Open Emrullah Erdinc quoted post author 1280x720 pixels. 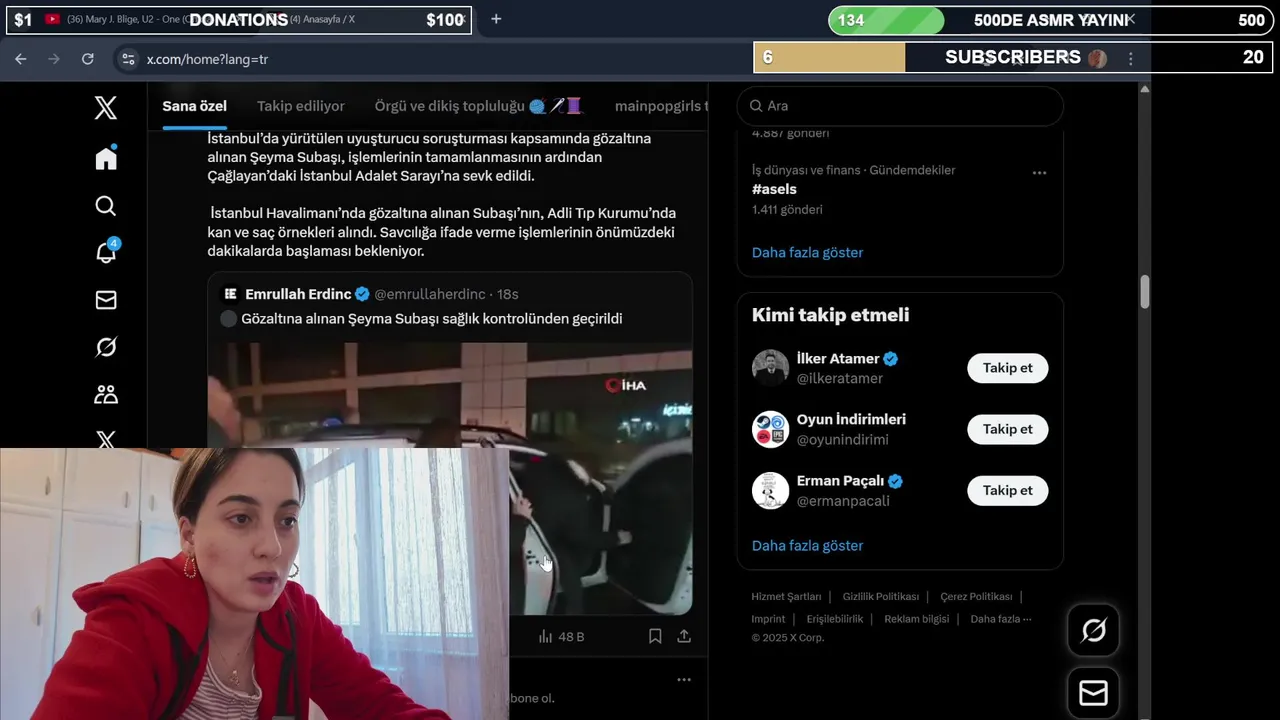[x=298, y=294]
